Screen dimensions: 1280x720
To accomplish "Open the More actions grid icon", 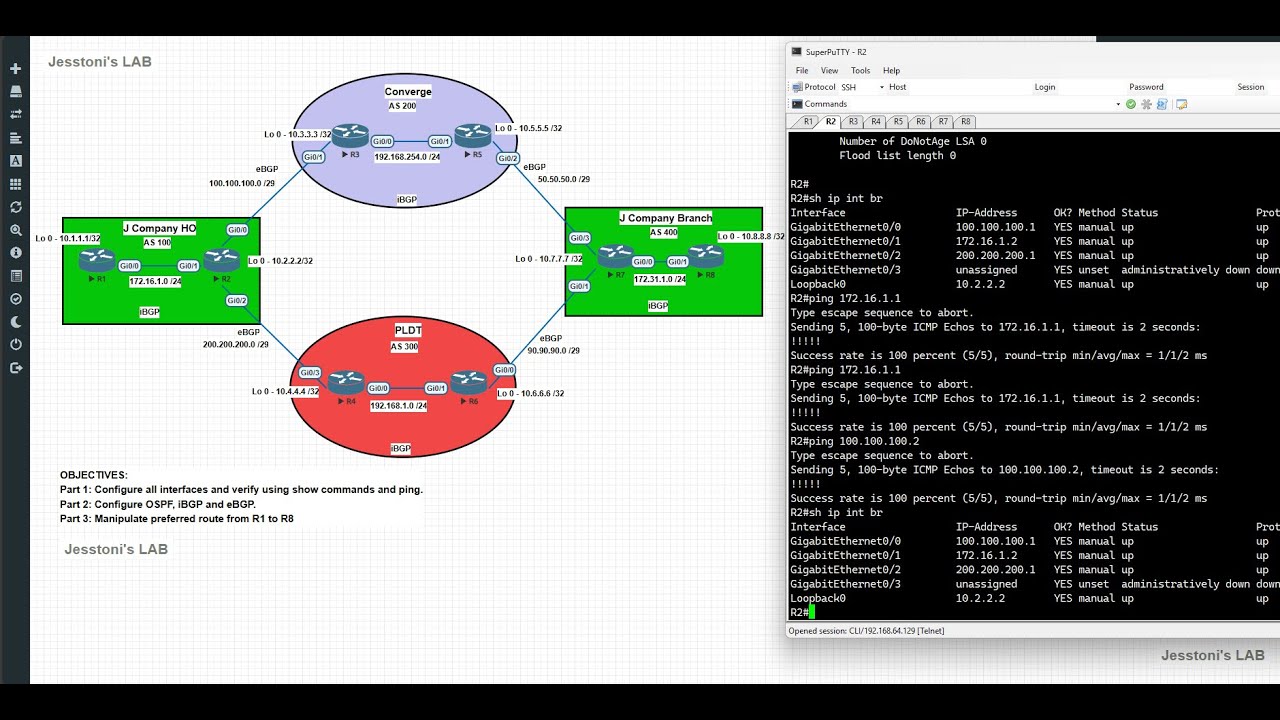I will click(15, 184).
